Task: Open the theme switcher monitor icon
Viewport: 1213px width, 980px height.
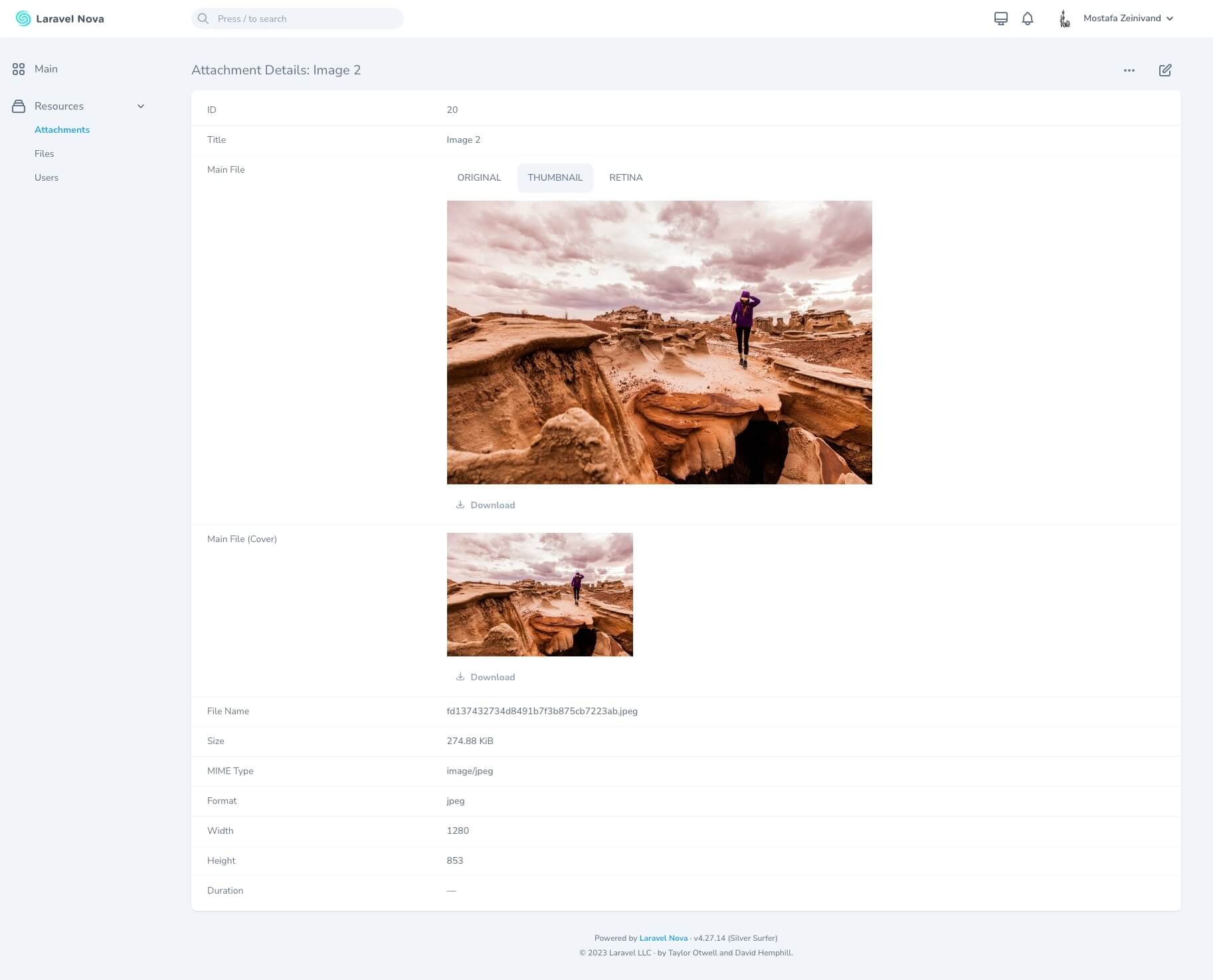Action: (x=1000, y=19)
